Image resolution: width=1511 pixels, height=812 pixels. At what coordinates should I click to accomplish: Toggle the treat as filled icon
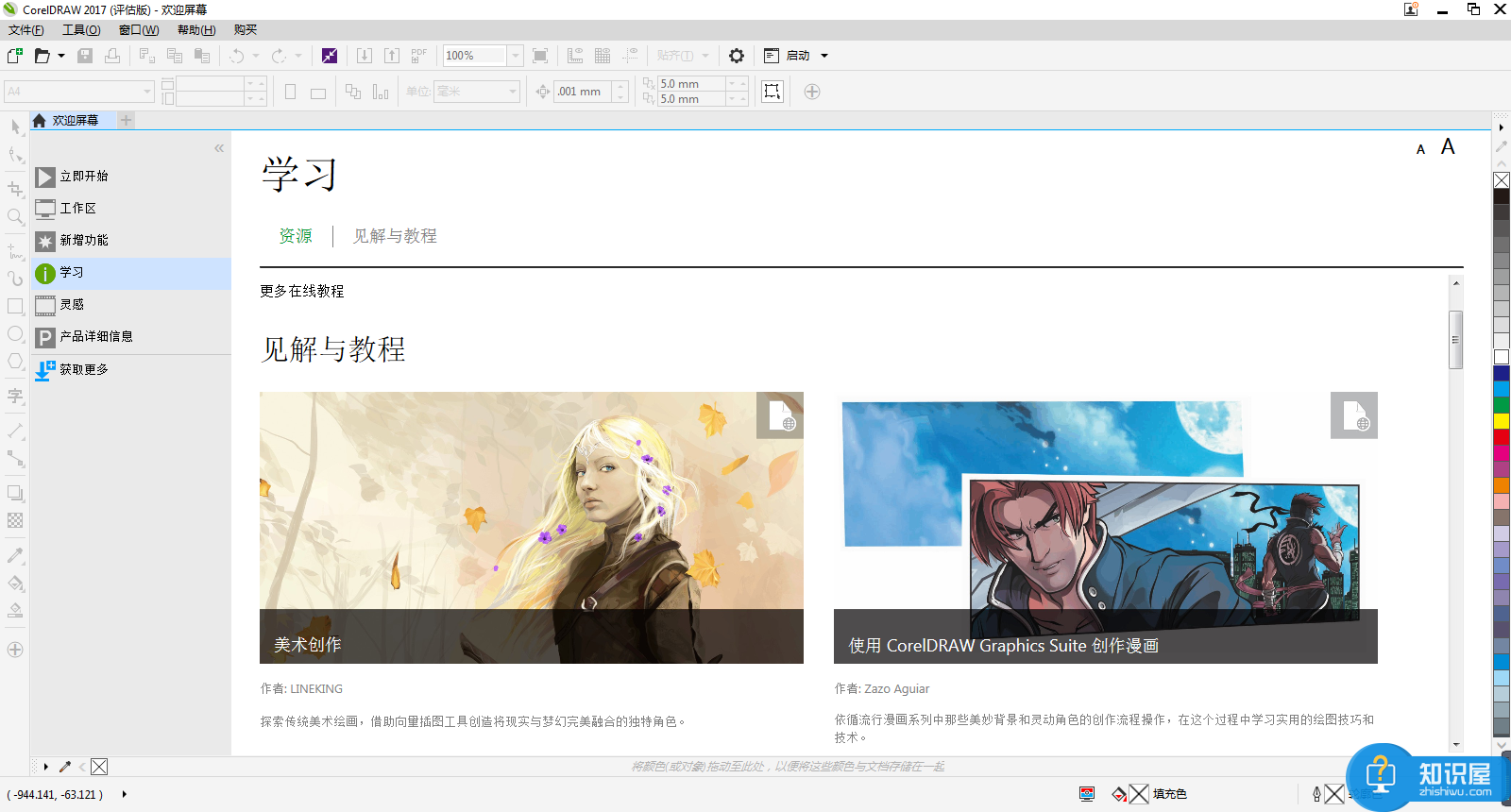772,92
